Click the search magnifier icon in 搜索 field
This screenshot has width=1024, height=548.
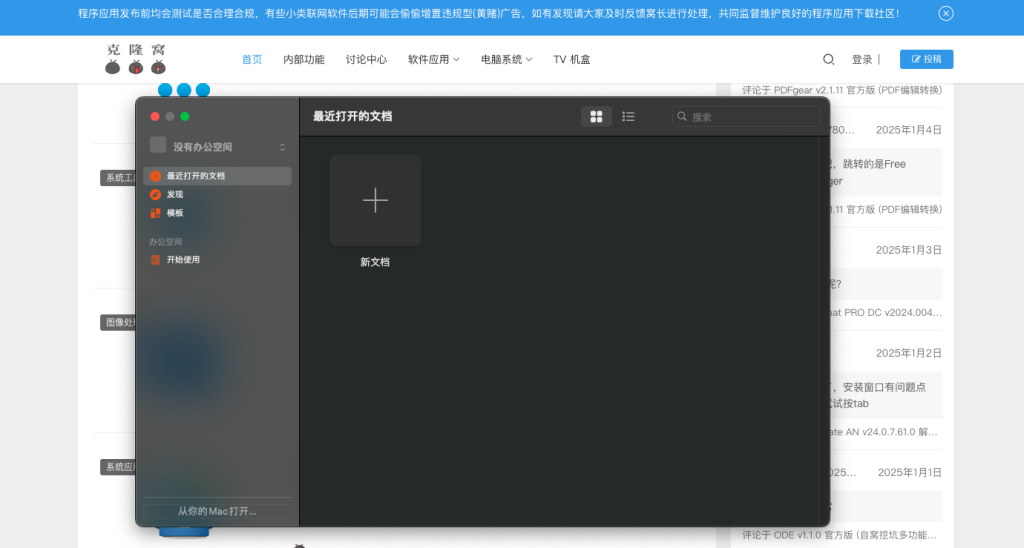682,116
